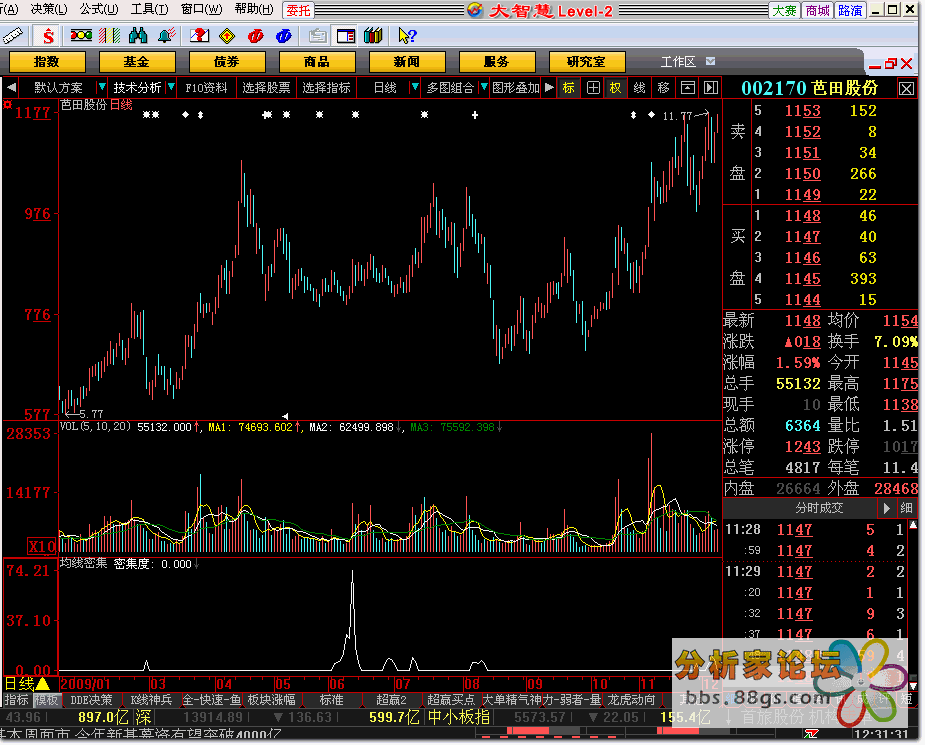Click the red dollar sign icon
Viewport: 925px width, 745px height.
coord(48,37)
